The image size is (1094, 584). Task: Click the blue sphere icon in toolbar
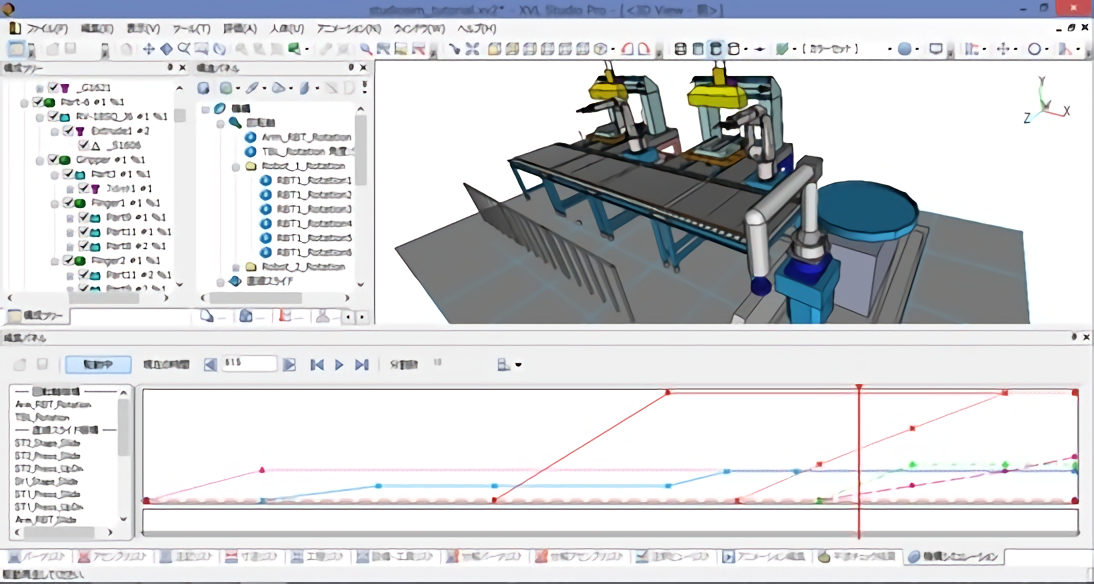pos(904,49)
